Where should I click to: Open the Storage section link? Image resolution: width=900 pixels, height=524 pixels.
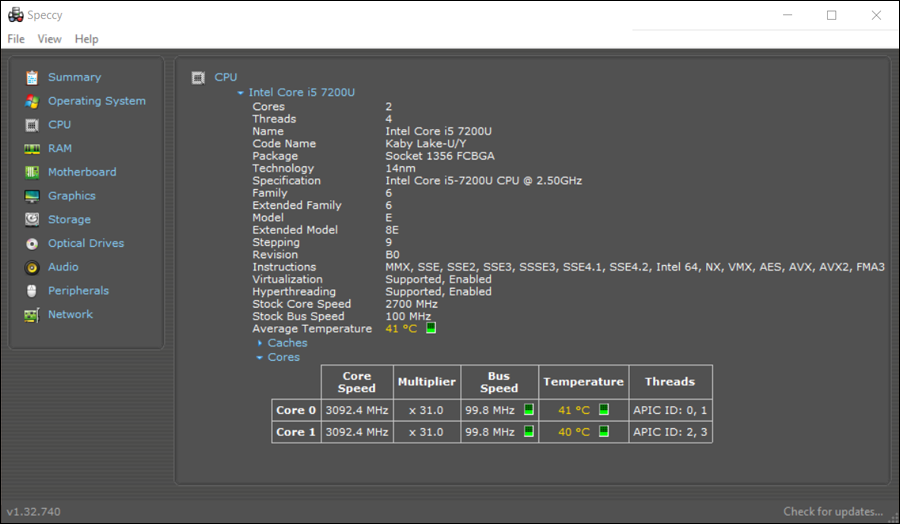coord(69,220)
